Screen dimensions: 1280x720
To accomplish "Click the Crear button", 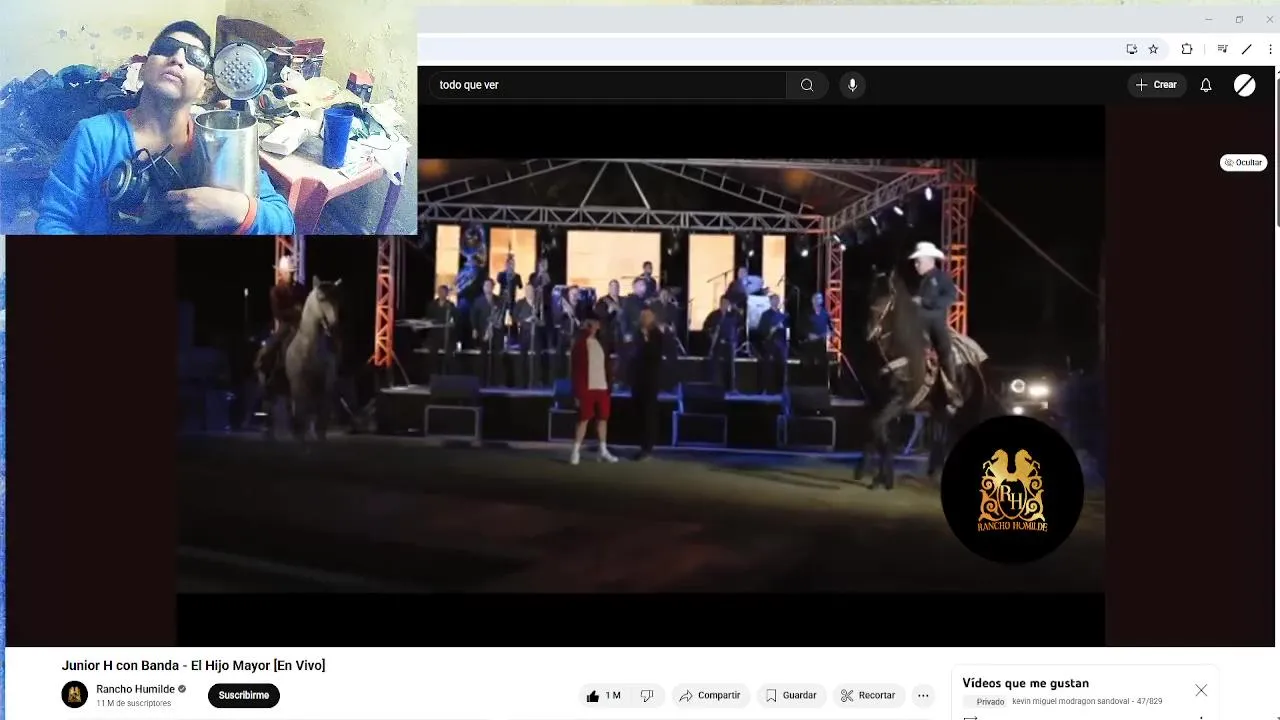I will [x=1156, y=85].
